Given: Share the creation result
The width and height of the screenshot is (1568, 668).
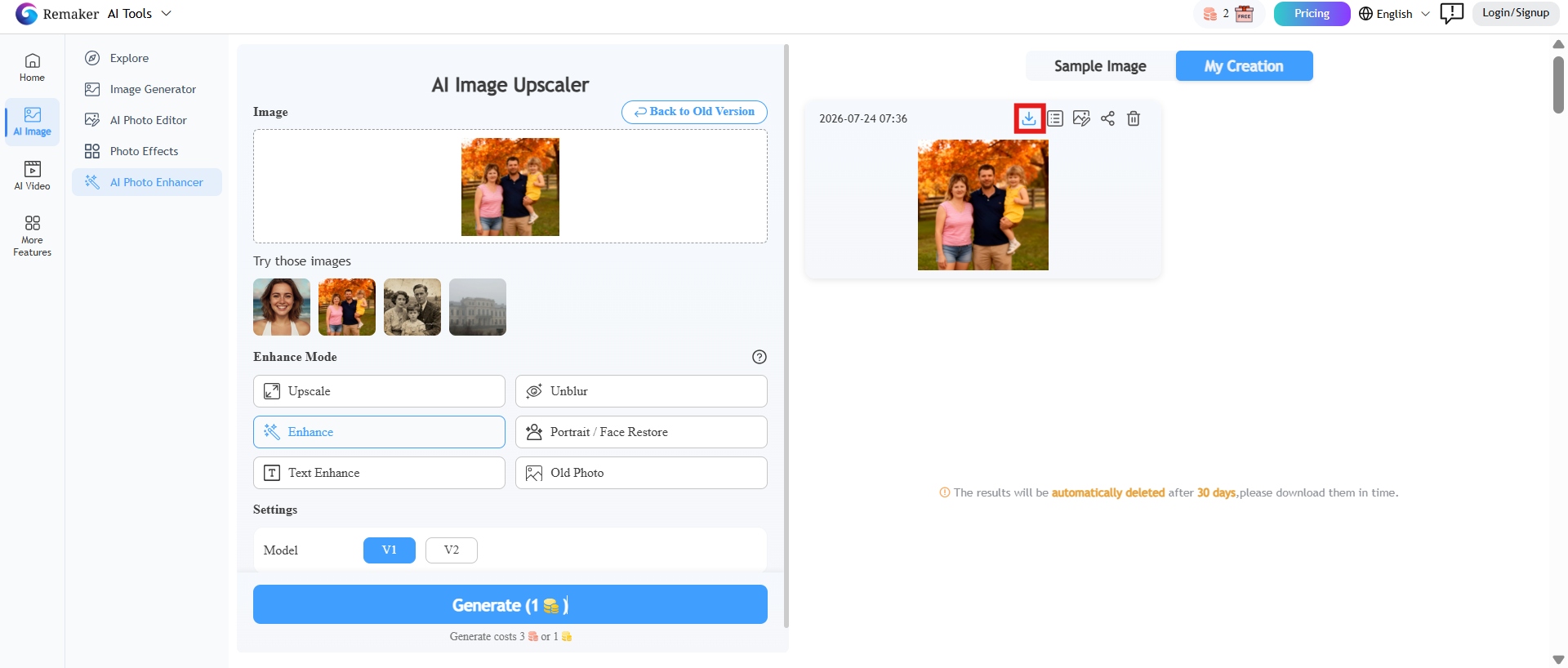Looking at the screenshot, I should [x=1107, y=118].
